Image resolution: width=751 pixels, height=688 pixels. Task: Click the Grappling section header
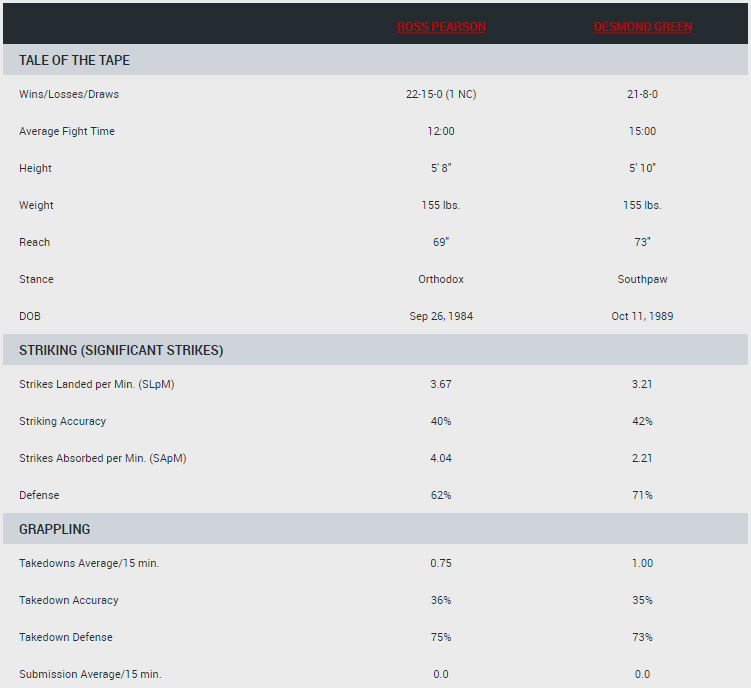[x=54, y=529]
